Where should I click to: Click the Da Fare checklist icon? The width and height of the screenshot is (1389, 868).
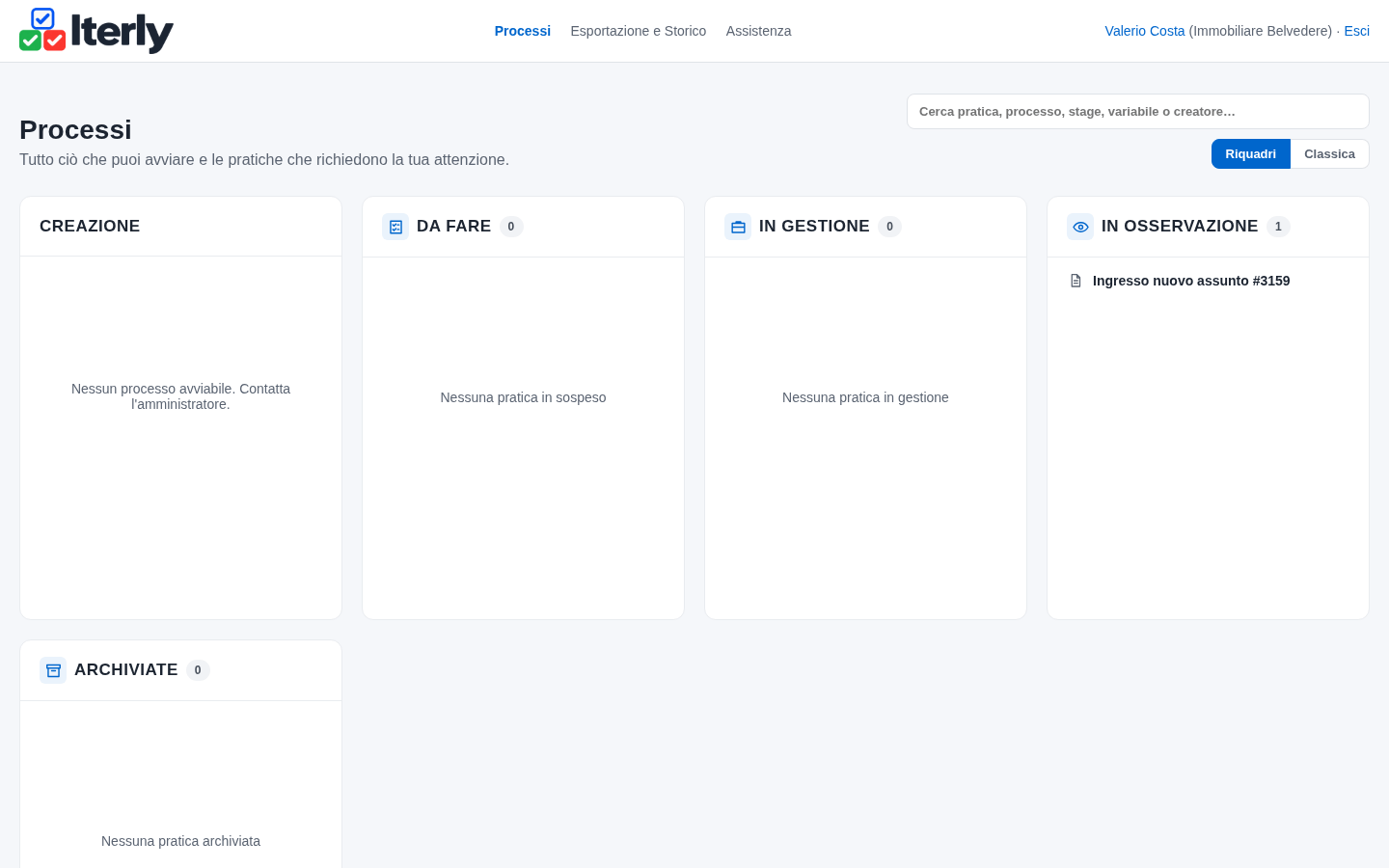click(x=395, y=227)
